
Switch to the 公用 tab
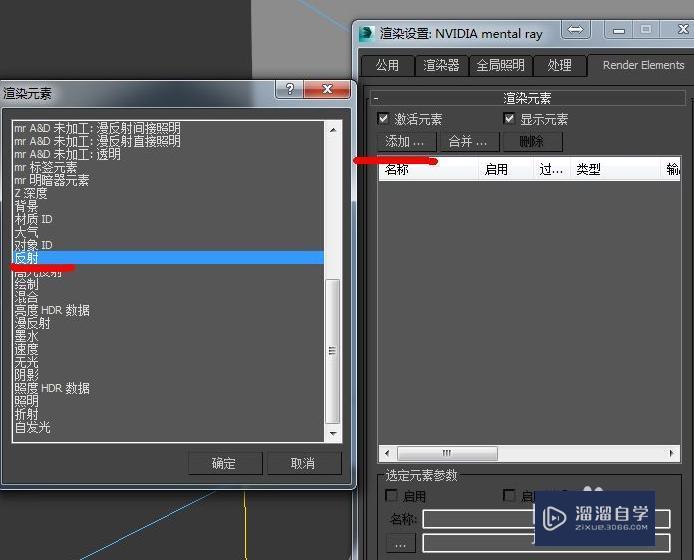pyautogui.click(x=387, y=66)
